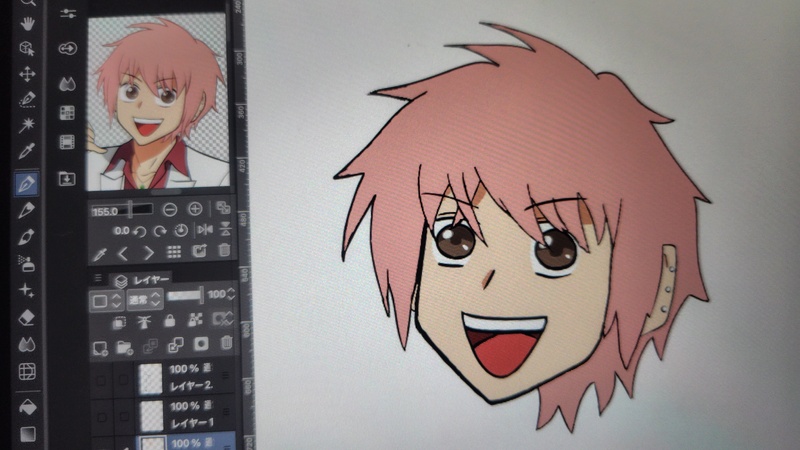This screenshot has height=450, width=800.
Task: Flip sub view horizontally
Action: point(205,230)
